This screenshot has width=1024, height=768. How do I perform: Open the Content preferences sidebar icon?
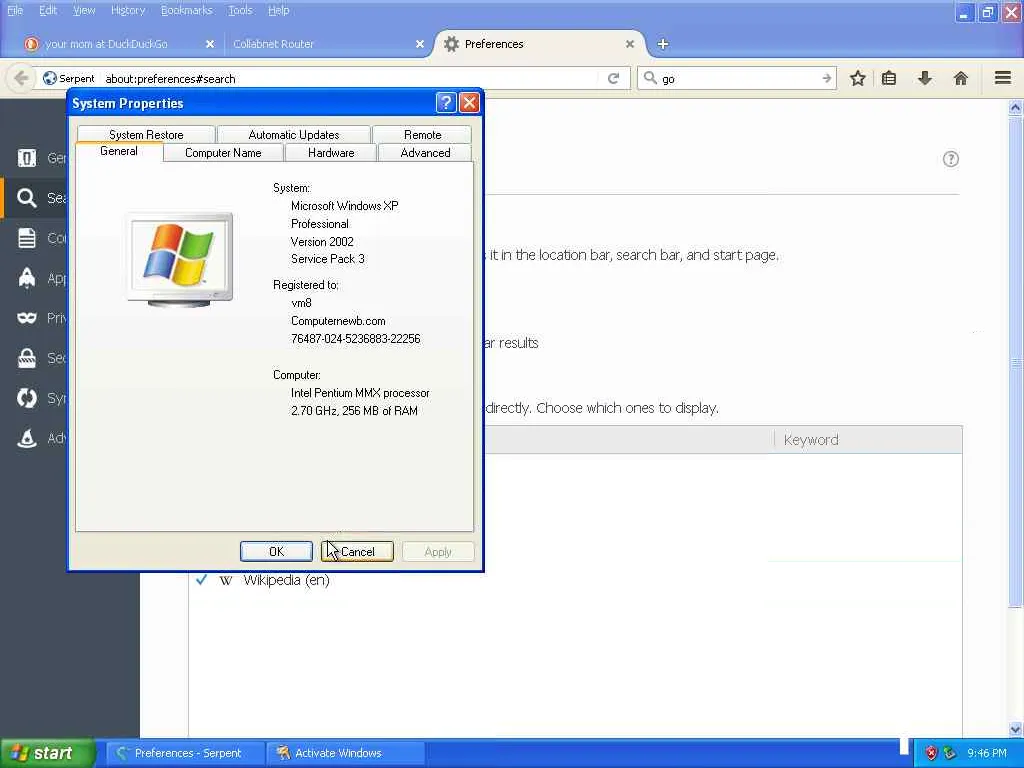click(27, 238)
